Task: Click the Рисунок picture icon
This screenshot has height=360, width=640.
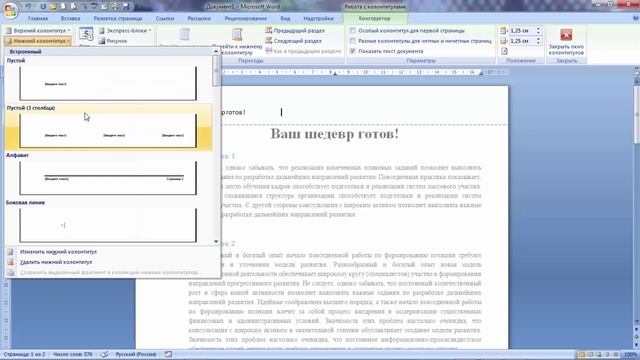Action: [x=102, y=41]
